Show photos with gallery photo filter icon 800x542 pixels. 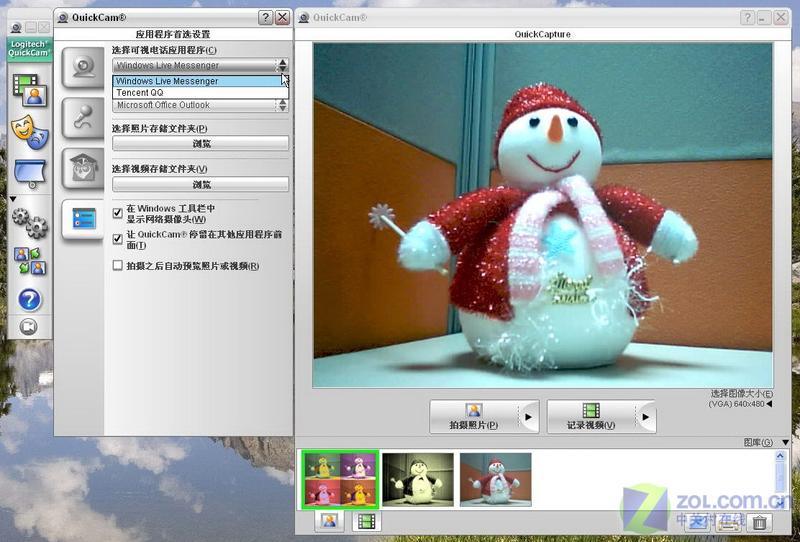tap(329, 521)
